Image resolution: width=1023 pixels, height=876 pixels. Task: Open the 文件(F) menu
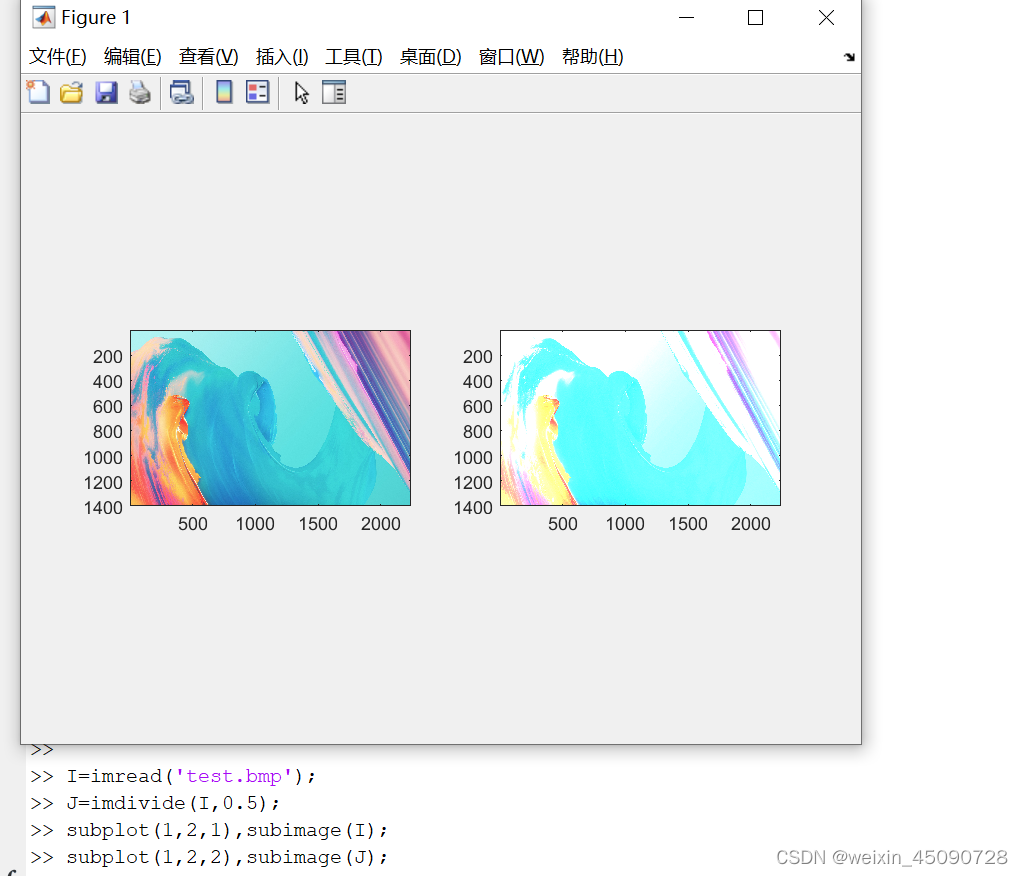[57, 57]
